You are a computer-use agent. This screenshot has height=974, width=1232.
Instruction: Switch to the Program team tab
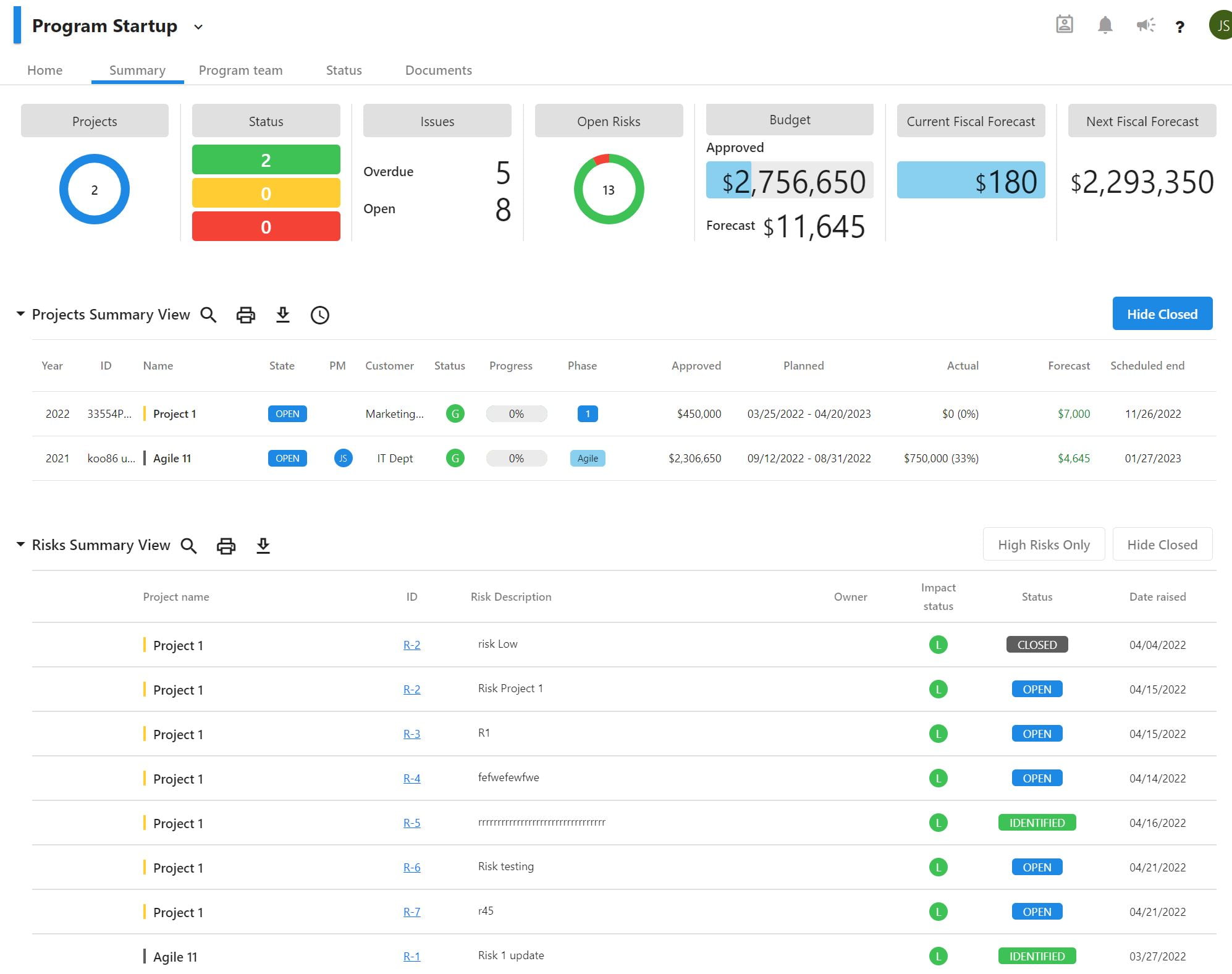tap(240, 70)
